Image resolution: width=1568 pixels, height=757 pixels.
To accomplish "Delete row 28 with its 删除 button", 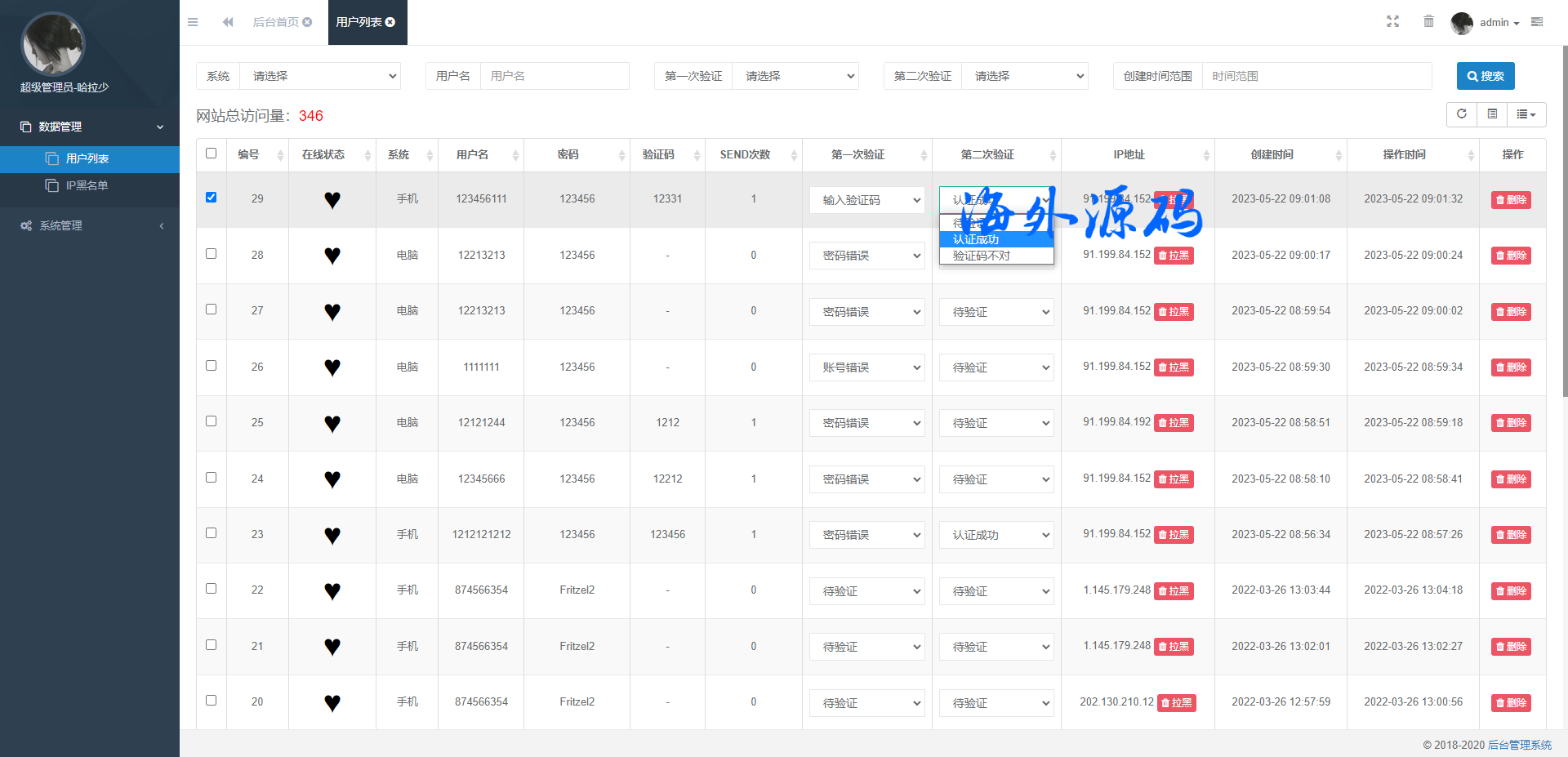I will 1510,256.
